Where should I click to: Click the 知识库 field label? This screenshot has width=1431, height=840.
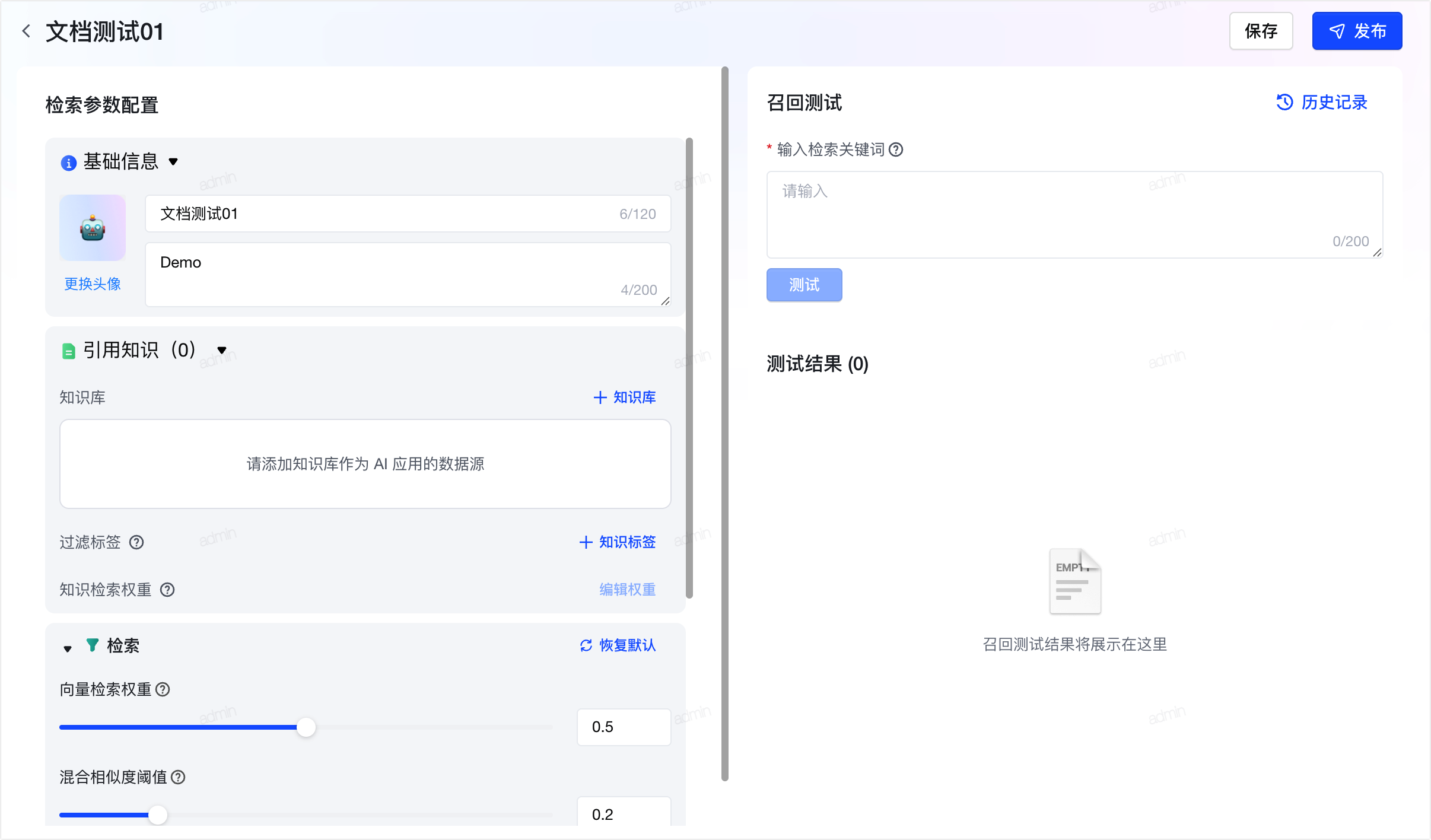[82, 397]
